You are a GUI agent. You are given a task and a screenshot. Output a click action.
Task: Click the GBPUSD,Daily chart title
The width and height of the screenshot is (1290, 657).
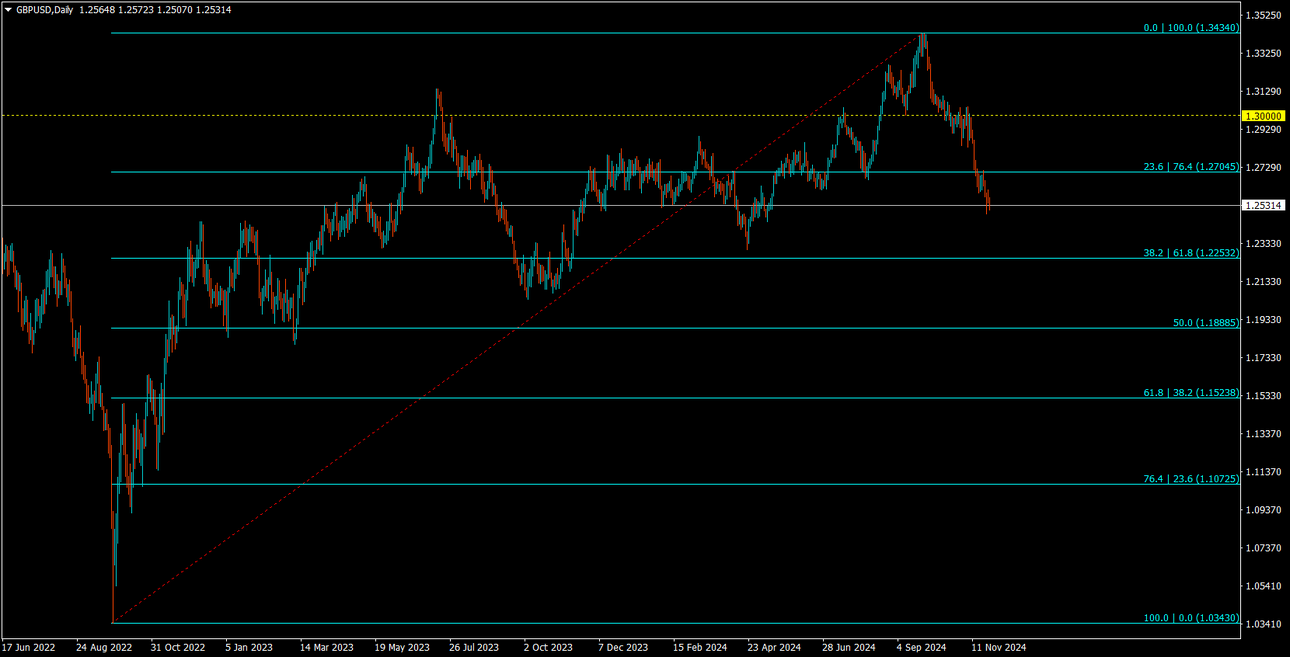(44, 9)
